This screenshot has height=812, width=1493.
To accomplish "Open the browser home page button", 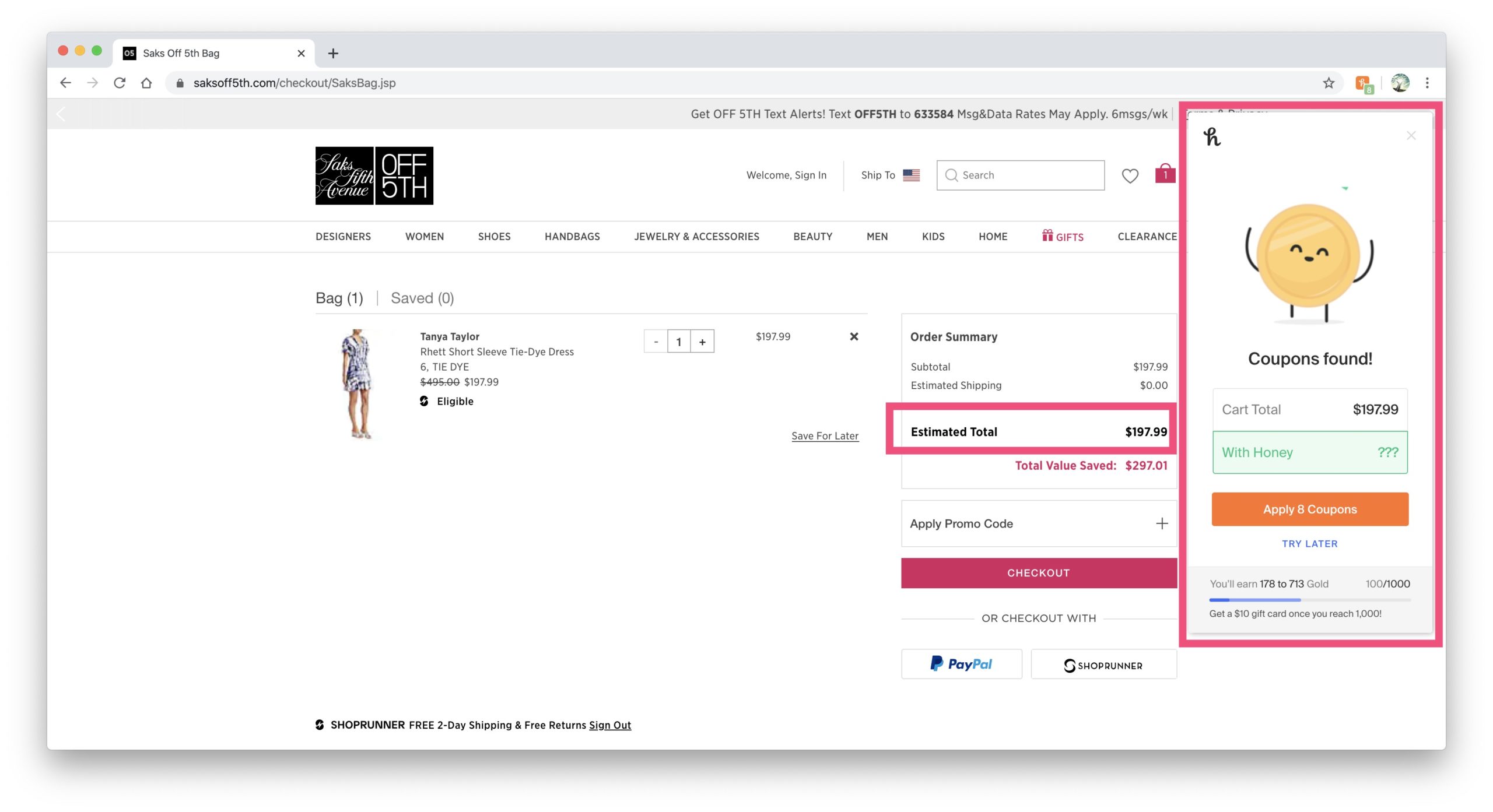I will click(x=146, y=83).
